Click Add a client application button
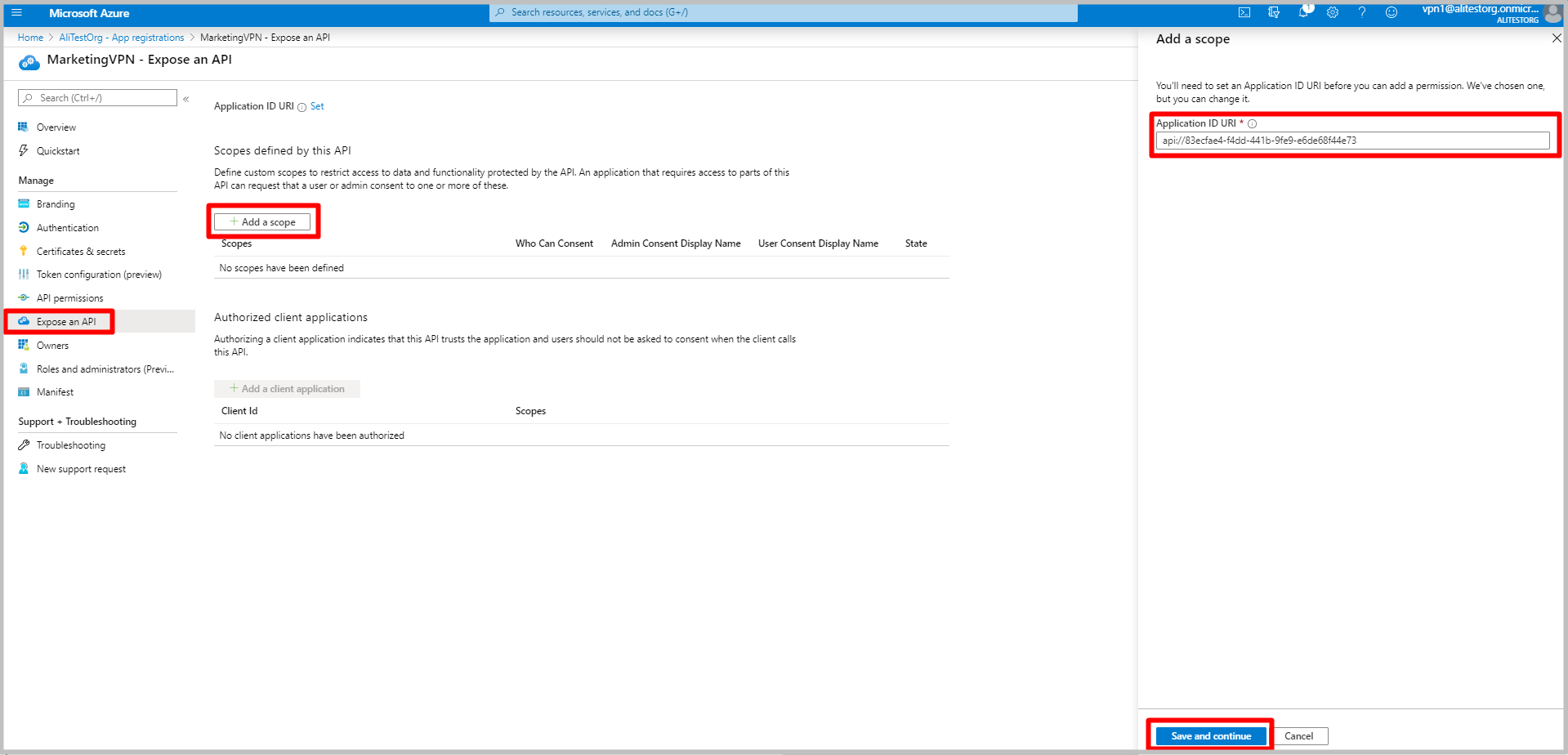The height and width of the screenshot is (755, 1568). tap(287, 389)
